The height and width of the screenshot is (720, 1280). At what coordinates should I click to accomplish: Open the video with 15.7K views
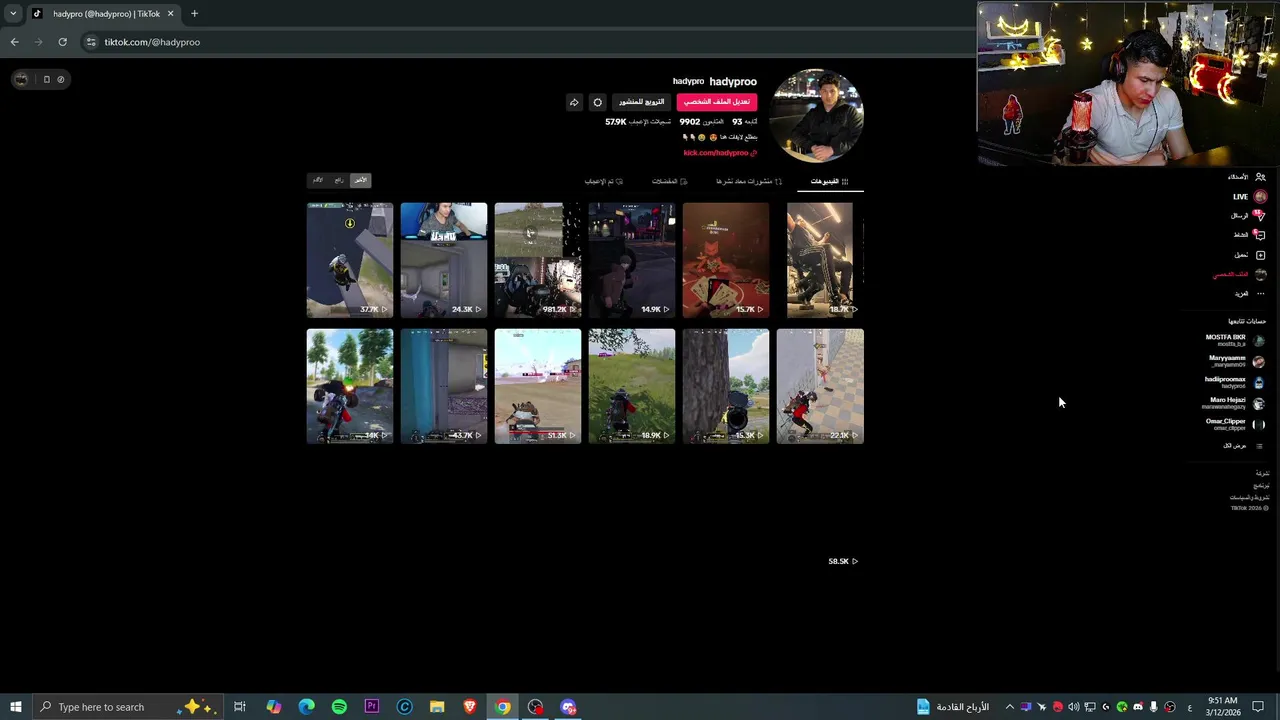point(726,260)
